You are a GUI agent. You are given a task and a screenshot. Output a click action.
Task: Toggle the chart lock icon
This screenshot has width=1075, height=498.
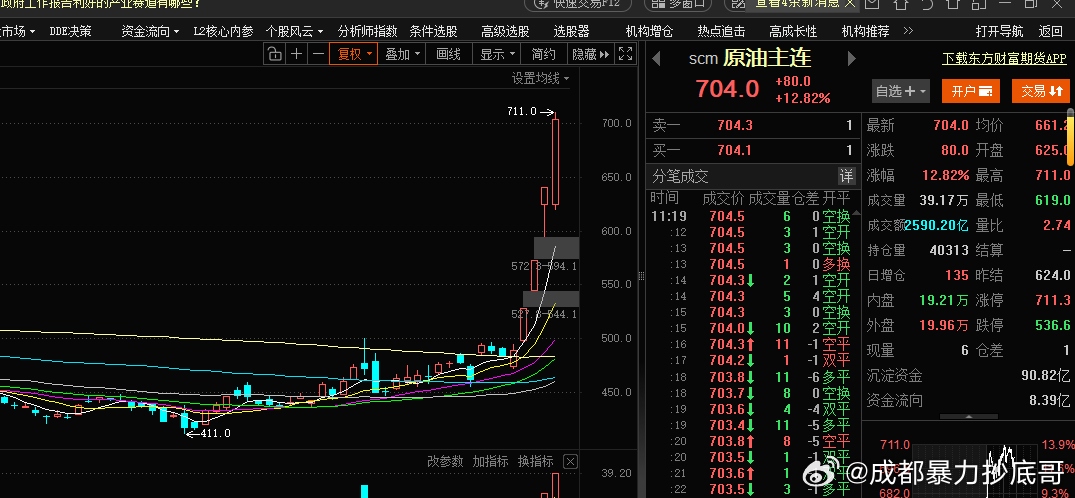(x=274, y=54)
